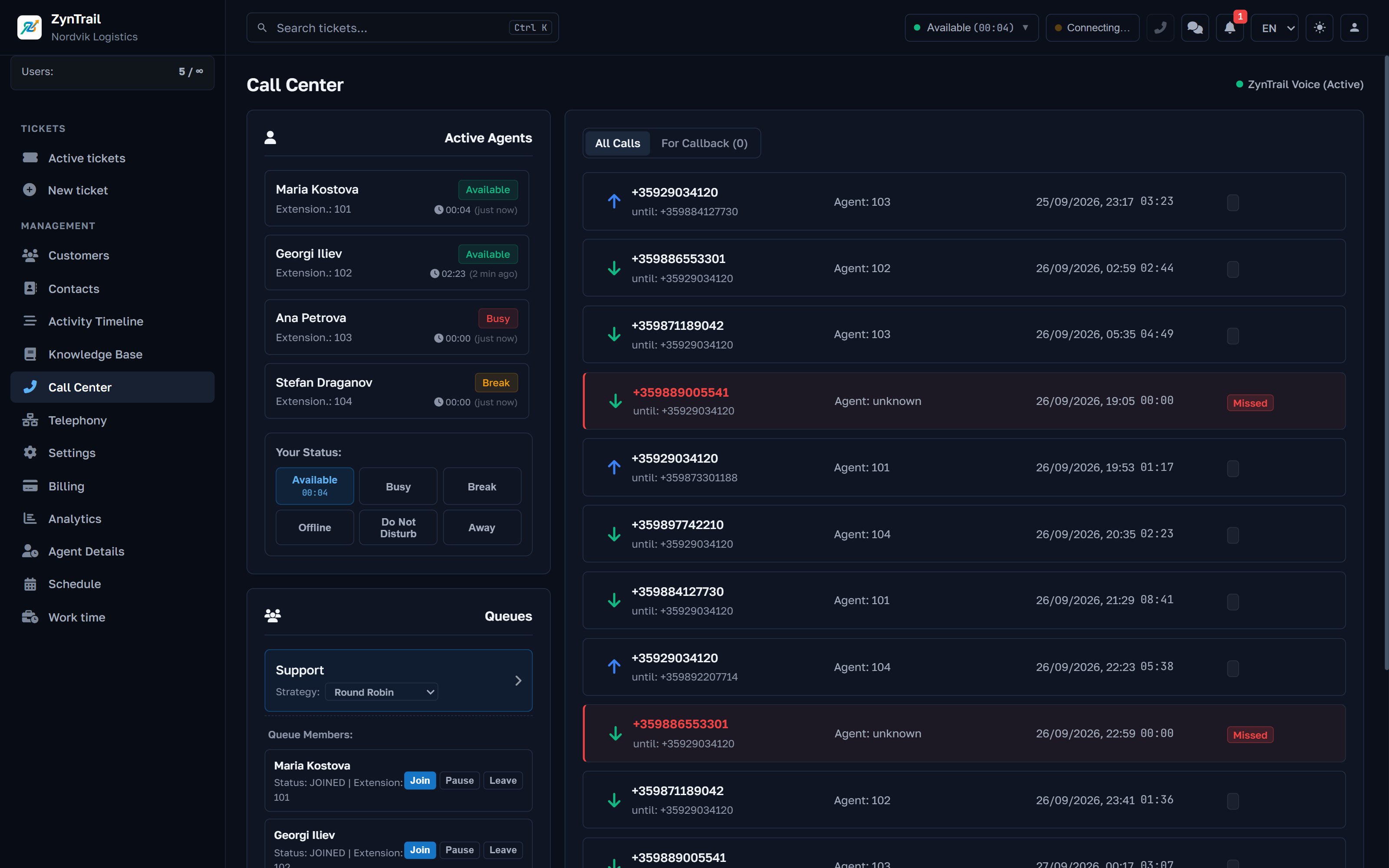The image size is (1389, 868).
Task: Check the box for the 26/09/2026, 21:29 call
Action: (1233, 602)
